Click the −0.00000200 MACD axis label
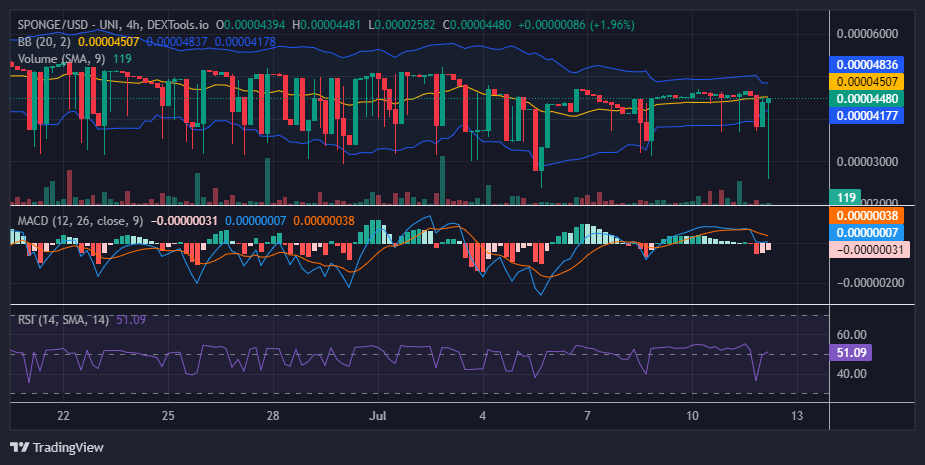The image size is (925, 465). point(870,283)
